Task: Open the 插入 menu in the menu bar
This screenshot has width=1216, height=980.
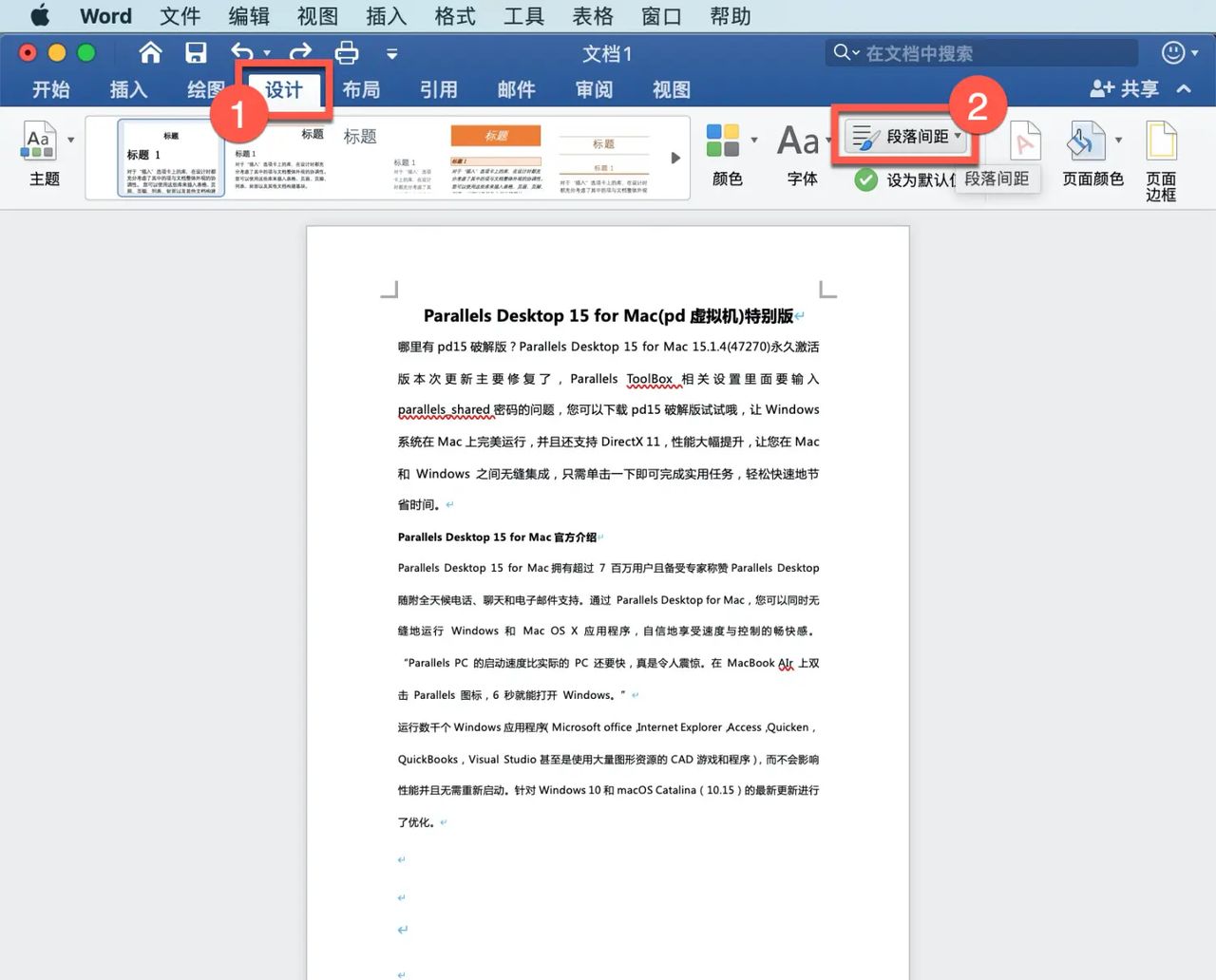Action: [386, 16]
